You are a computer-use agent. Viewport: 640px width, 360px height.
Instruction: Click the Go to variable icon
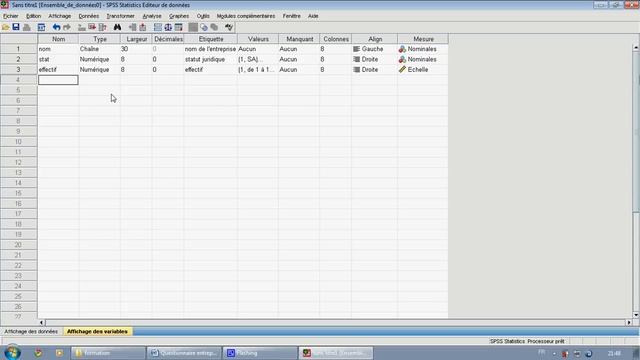pyautogui.click(x=92, y=27)
